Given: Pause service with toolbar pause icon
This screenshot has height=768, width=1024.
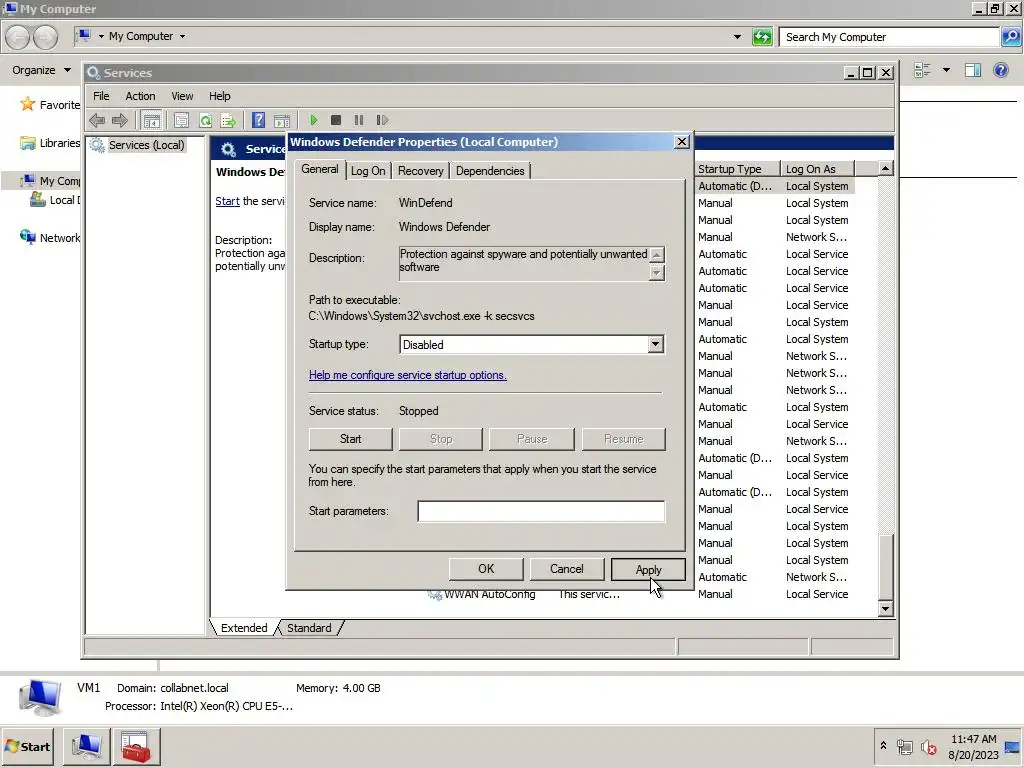Looking at the screenshot, I should pos(359,120).
